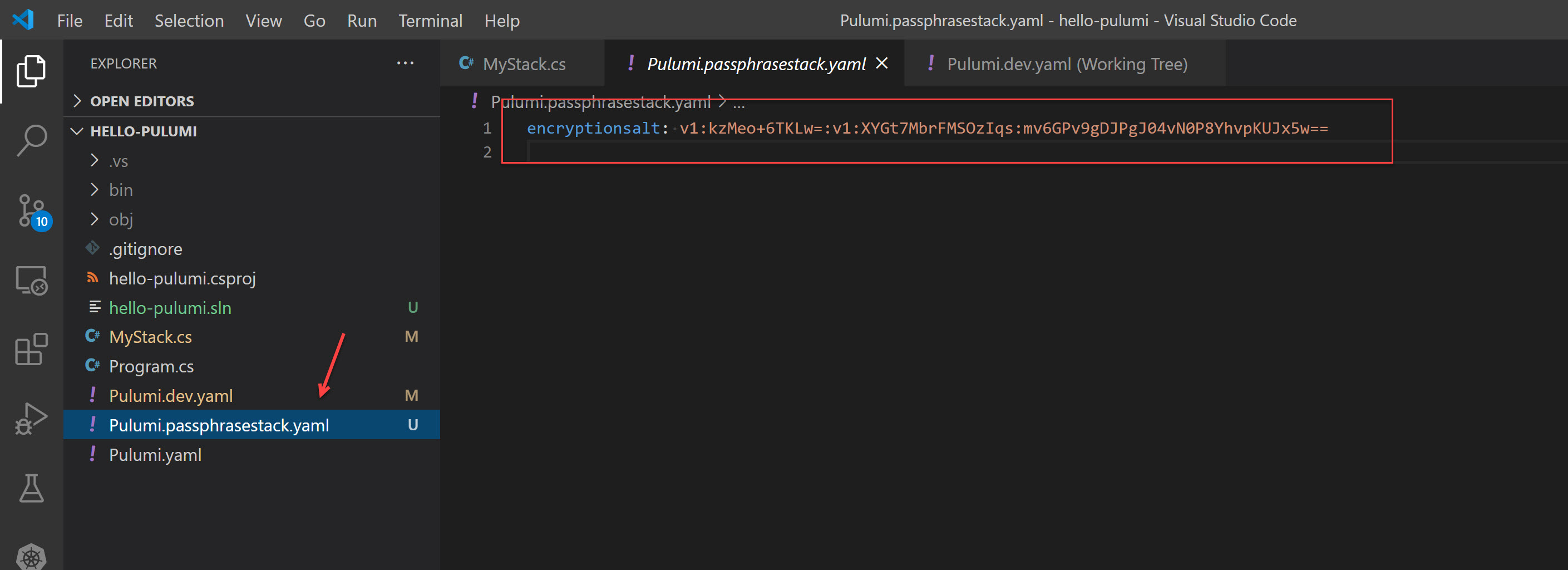The width and height of the screenshot is (1568, 570).
Task: Open the Remote Explorer icon
Action: click(x=31, y=280)
